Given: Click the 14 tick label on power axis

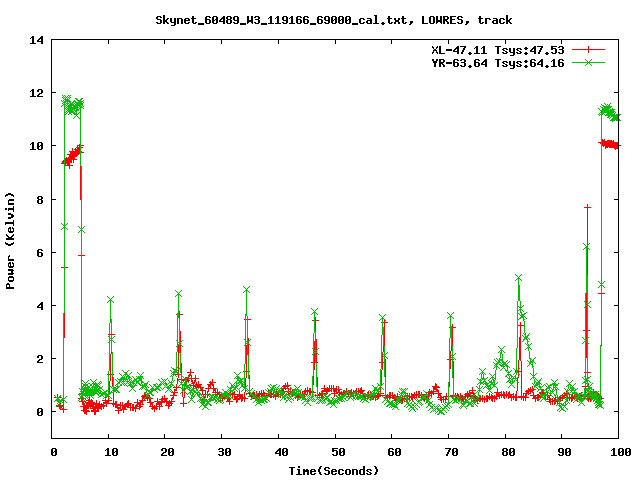Looking at the screenshot, I should (x=36, y=40).
